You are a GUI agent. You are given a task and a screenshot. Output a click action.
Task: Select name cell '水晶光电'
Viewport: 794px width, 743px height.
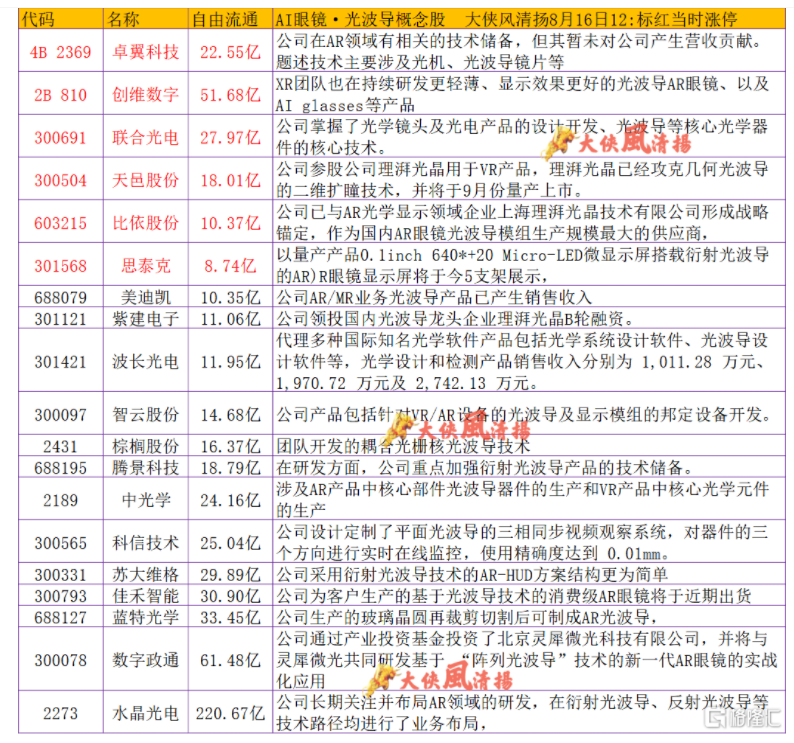(146, 713)
